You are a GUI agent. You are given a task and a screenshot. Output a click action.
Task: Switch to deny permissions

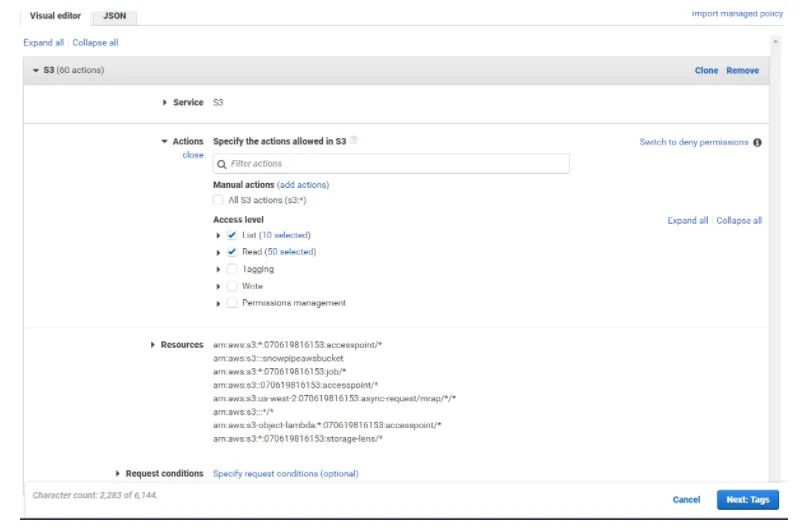tap(694, 142)
